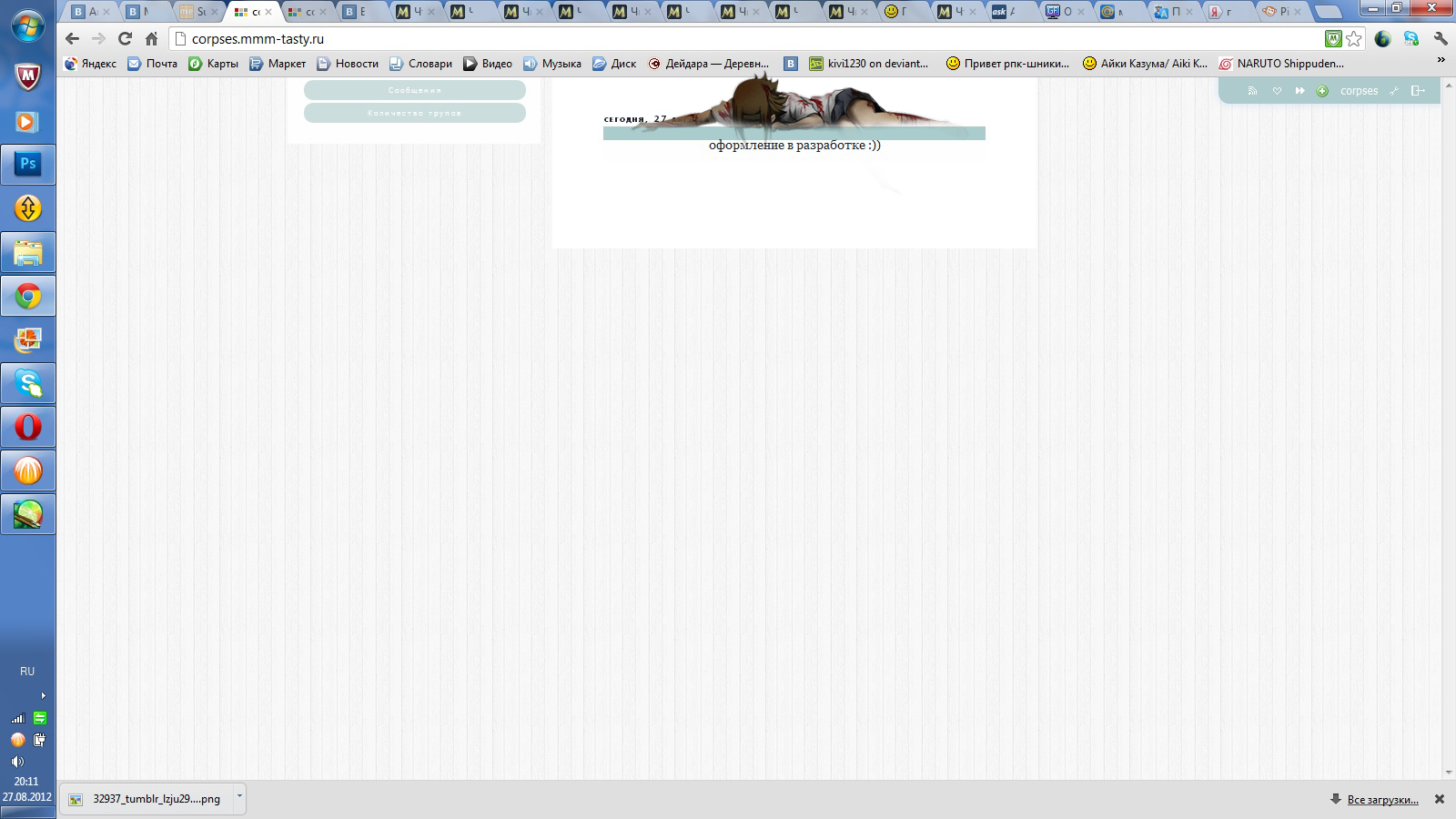Image resolution: width=1456 pixels, height=819 pixels.
Task: Open the 'Айки Казума/ Aiki K...' bookmark
Action: 1145,64
